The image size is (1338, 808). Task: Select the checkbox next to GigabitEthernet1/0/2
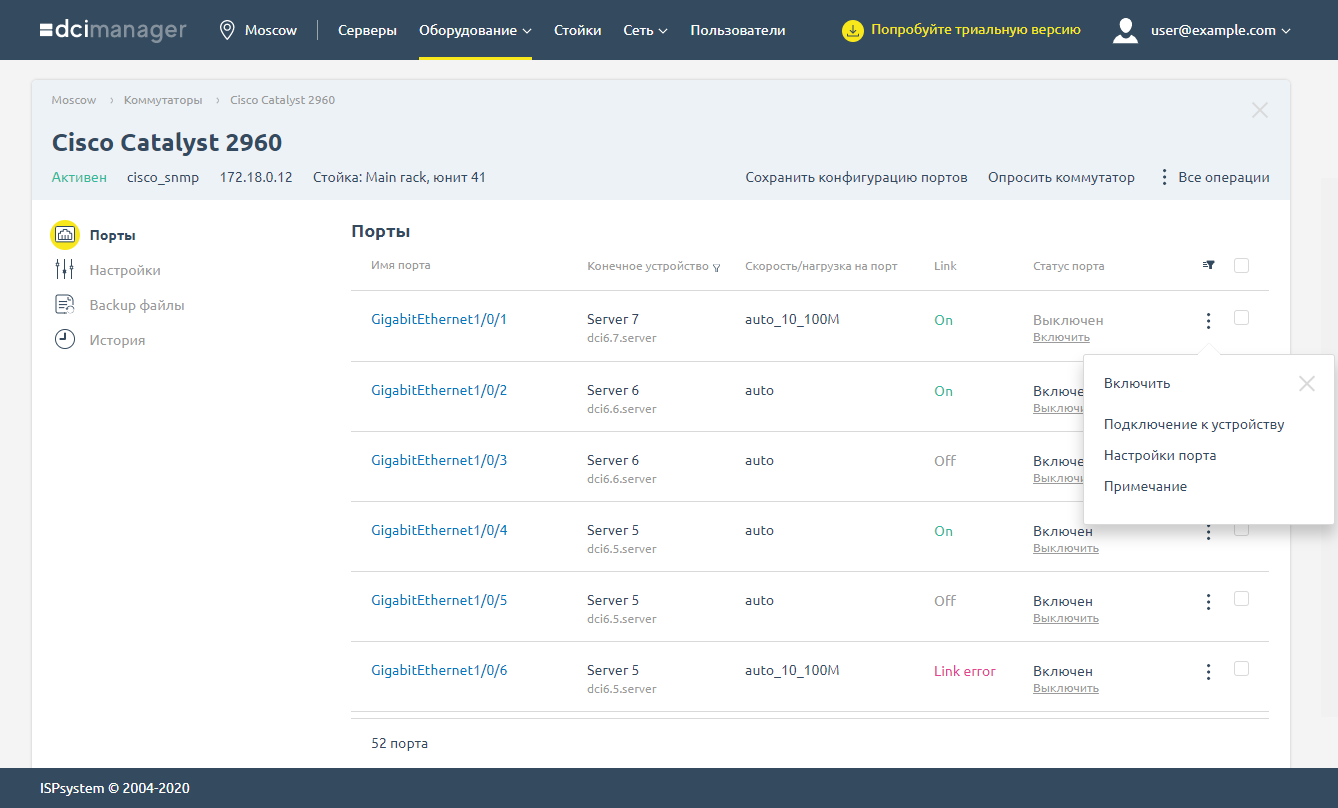1241,391
